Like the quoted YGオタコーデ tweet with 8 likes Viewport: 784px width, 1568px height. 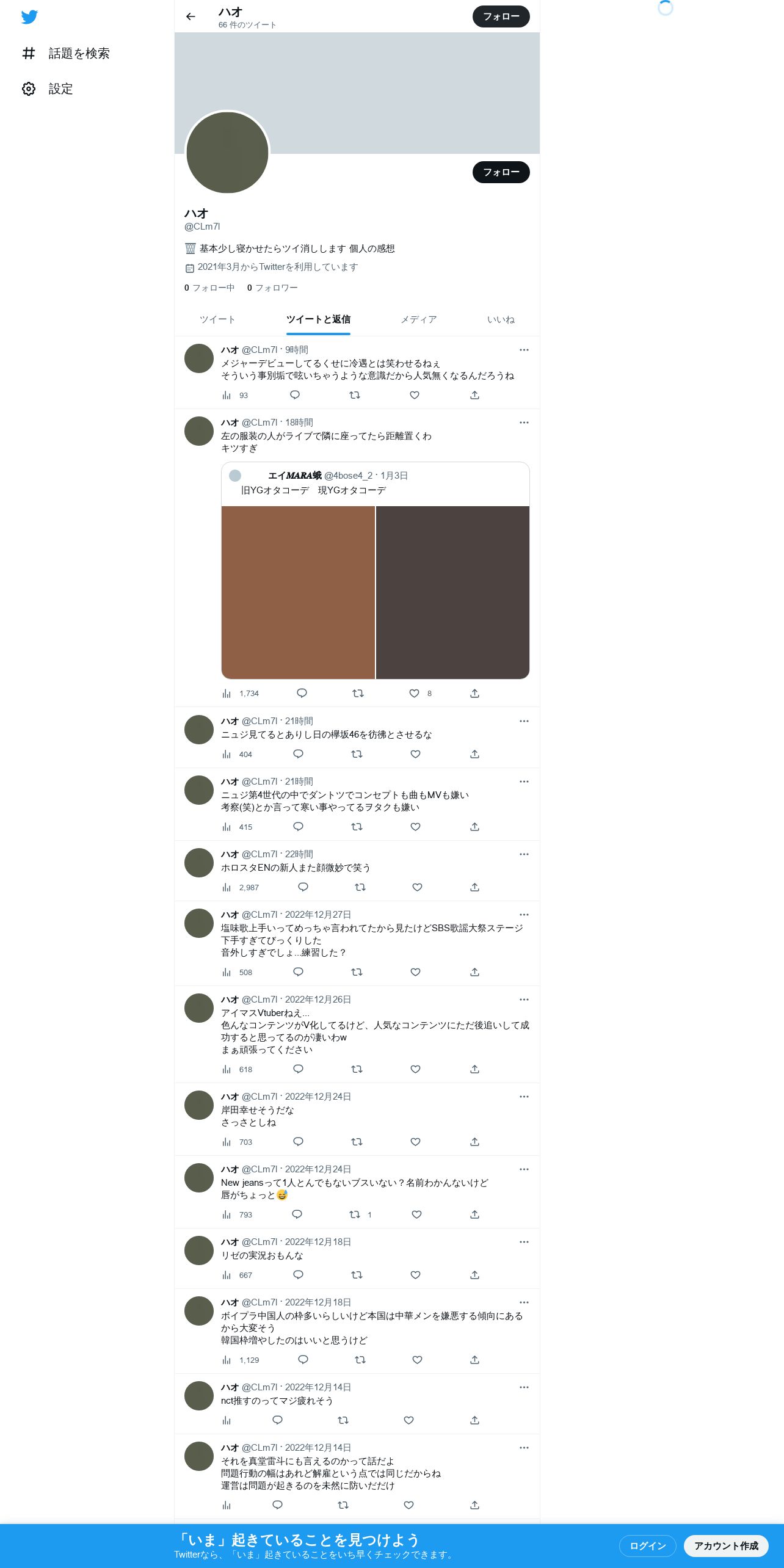click(415, 694)
